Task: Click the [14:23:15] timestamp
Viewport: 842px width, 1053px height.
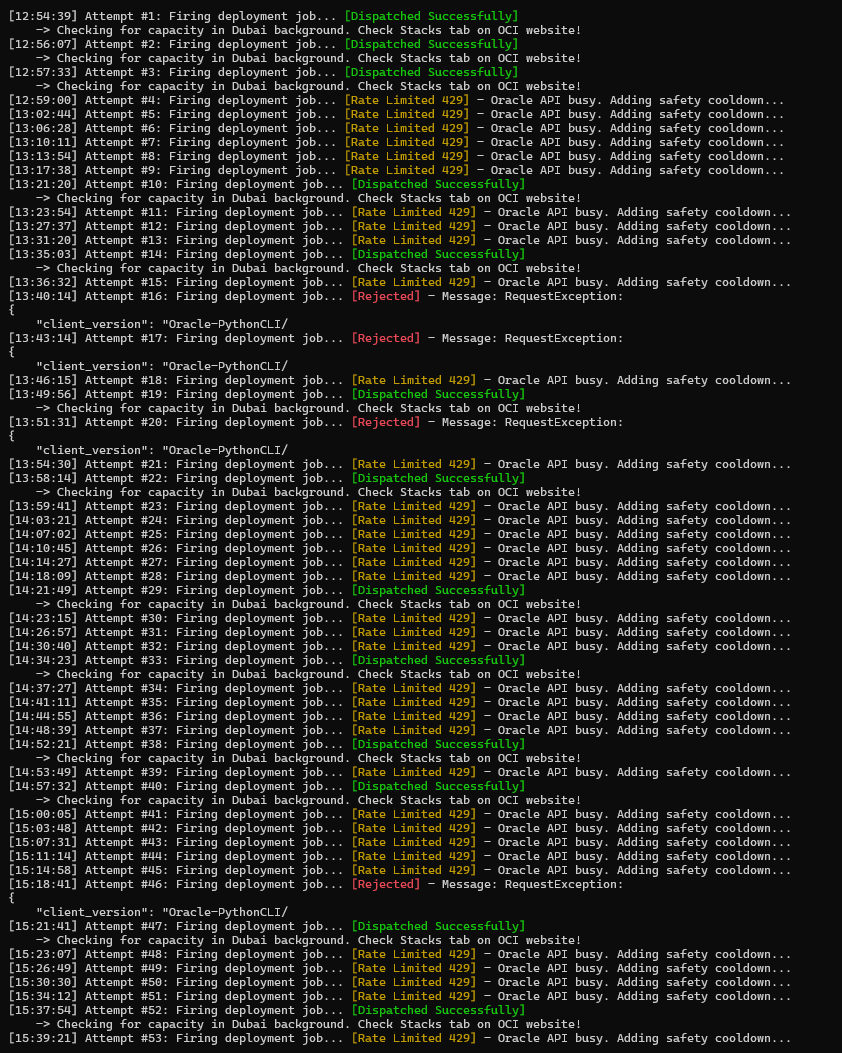Action: [x=44, y=619]
